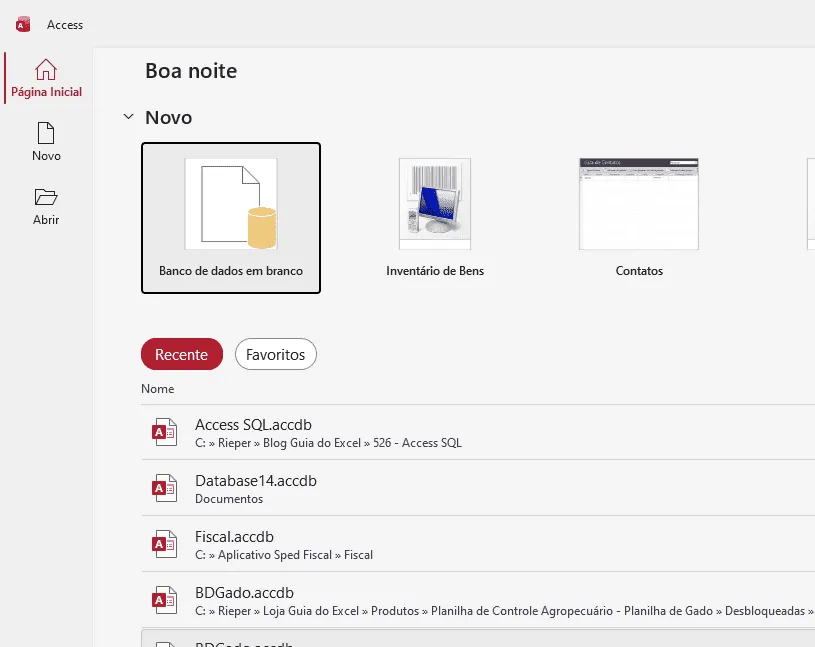This screenshot has height=647, width=815.
Task: Click the Access SQL.accdb file icon
Action: [x=164, y=432]
